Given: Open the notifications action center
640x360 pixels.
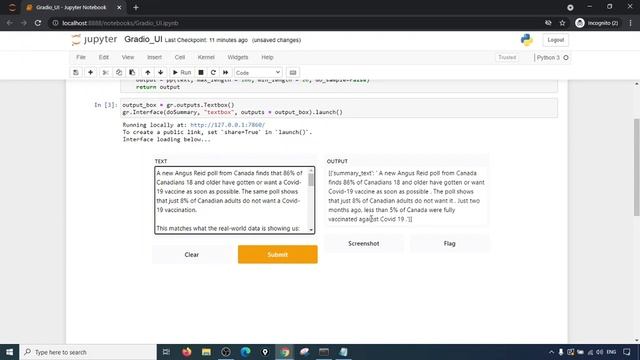Looking at the screenshot, I should pyautogui.click(x=627, y=352).
